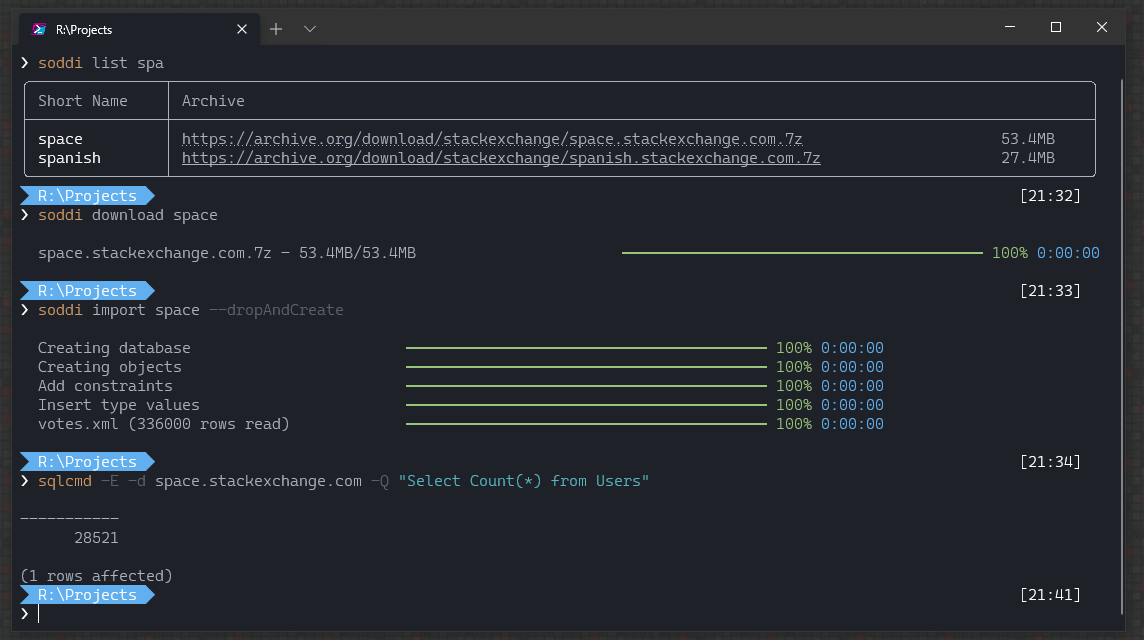Click the 'Creating objects' status line
Image resolution: width=1144 pixels, height=640 pixels.
pos(109,367)
